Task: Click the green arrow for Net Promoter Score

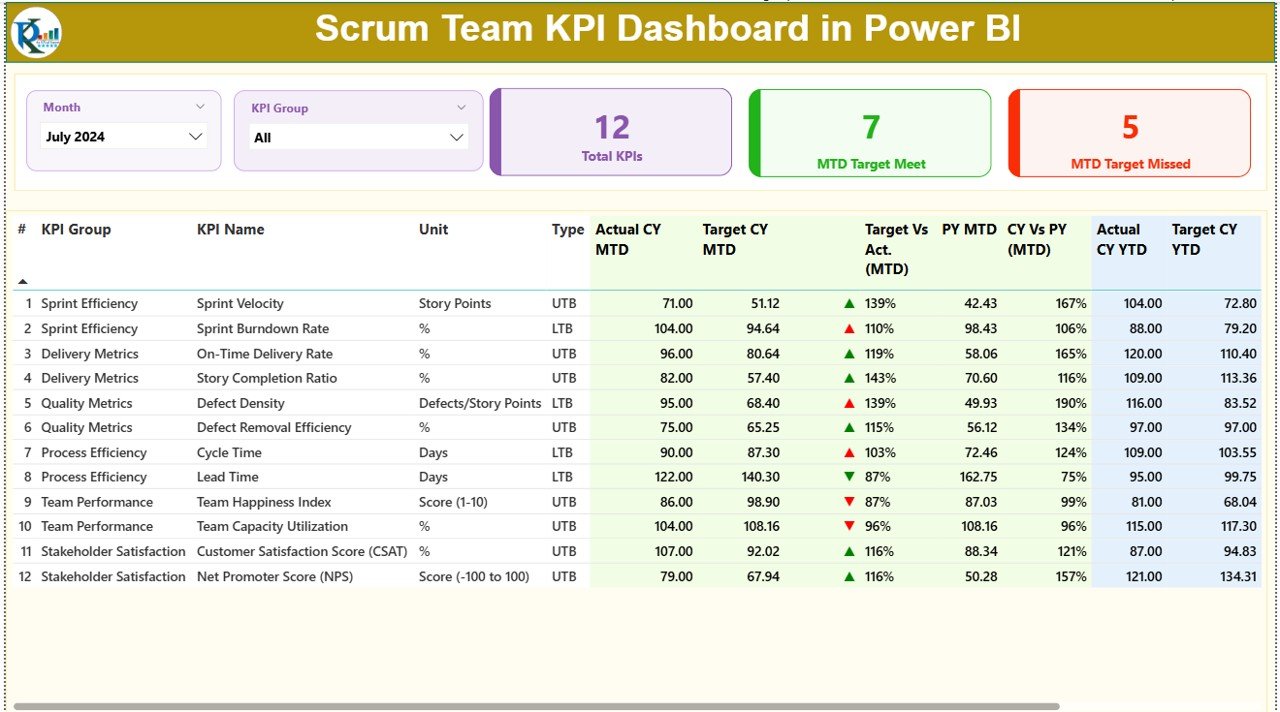Action: (x=848, y=576)
